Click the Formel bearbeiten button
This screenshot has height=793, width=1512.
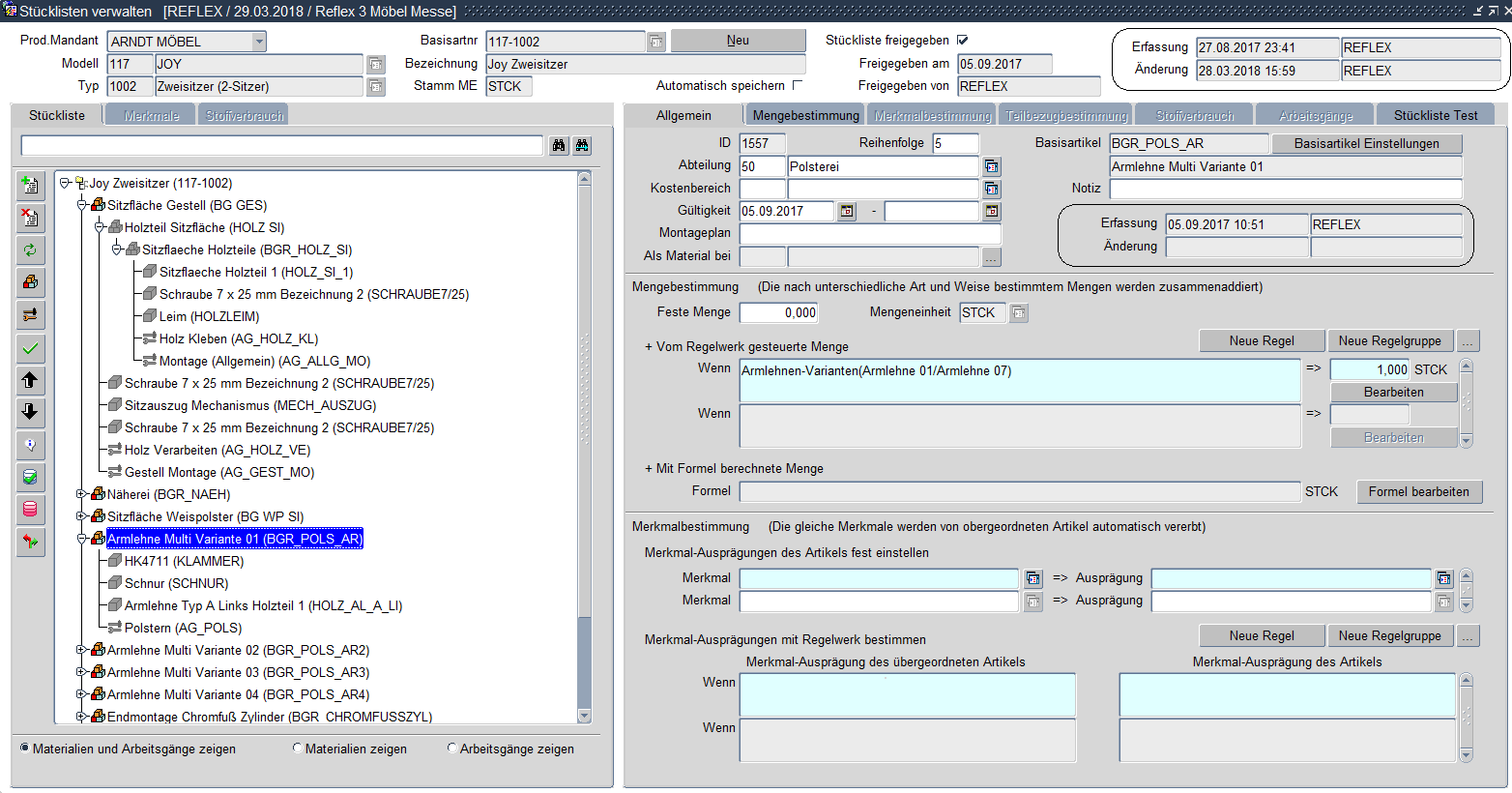1418,491
